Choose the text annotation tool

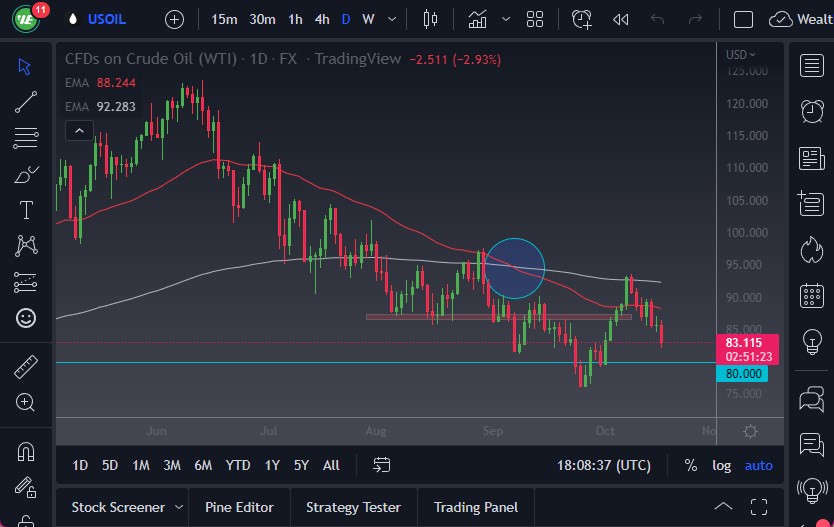26,210
